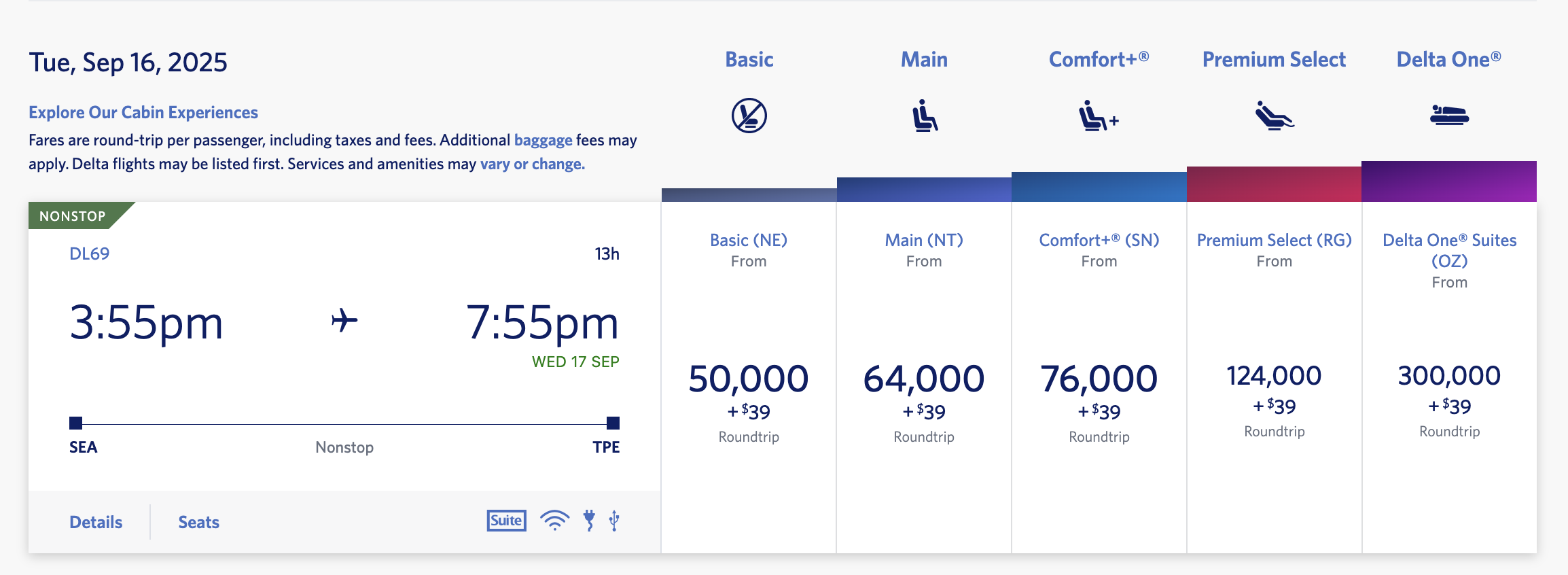Click the Suite amenity icon

click(x=506, y=521)
